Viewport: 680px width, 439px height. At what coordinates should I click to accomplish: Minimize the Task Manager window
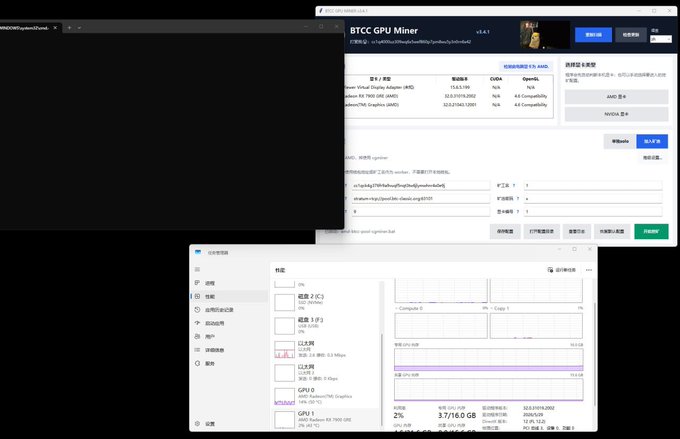[559, 249]
